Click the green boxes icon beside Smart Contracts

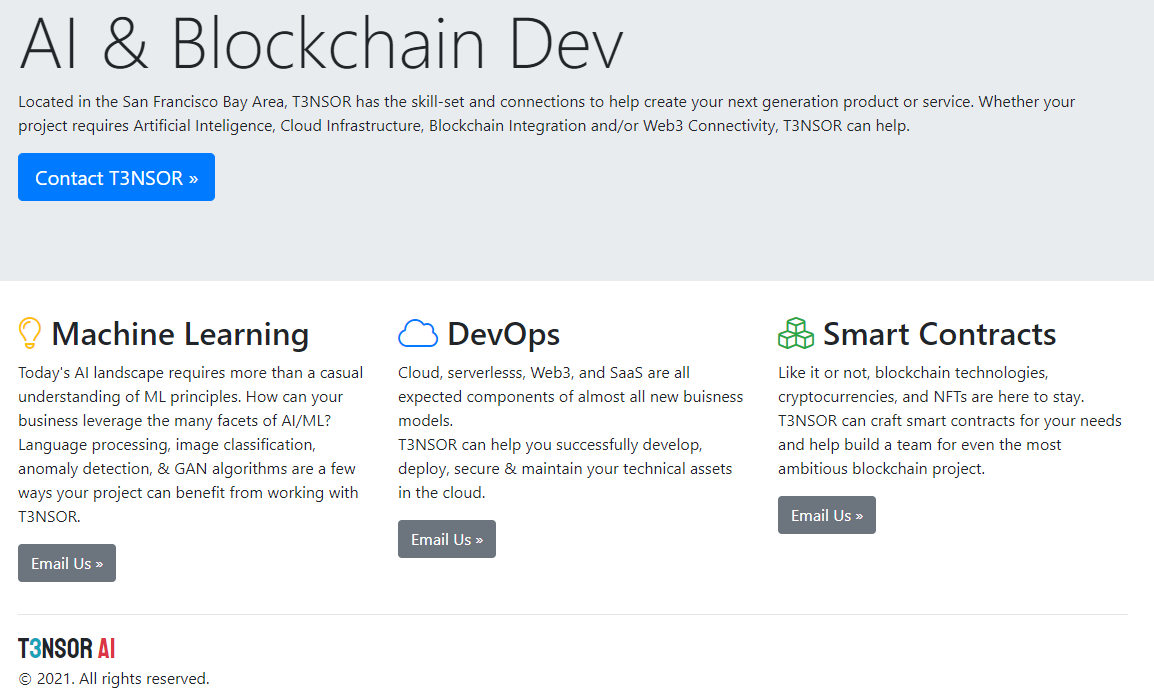(x=796, y=333)
